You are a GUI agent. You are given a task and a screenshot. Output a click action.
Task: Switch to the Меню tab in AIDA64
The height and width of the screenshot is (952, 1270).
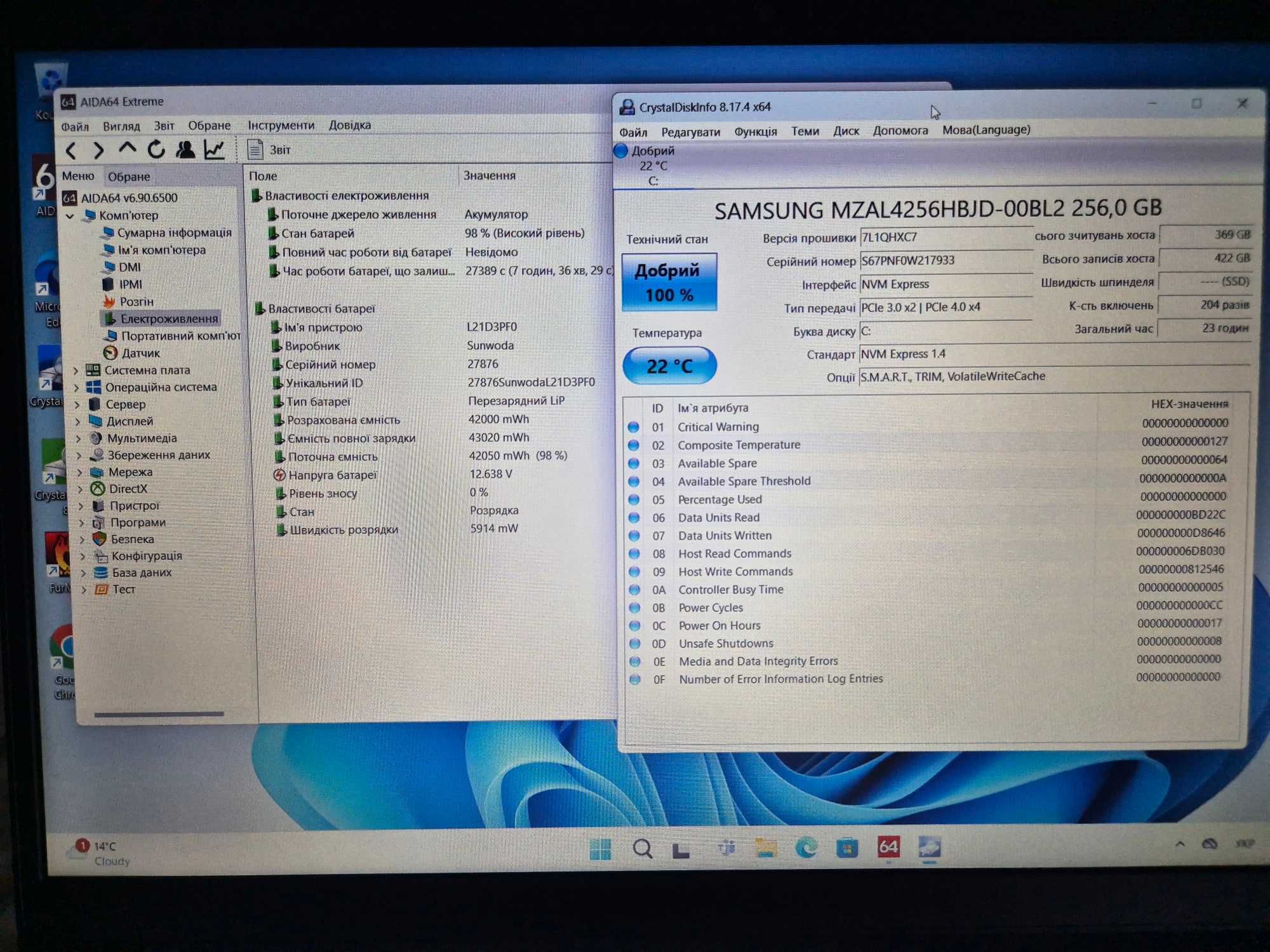[x=78, y=176]
